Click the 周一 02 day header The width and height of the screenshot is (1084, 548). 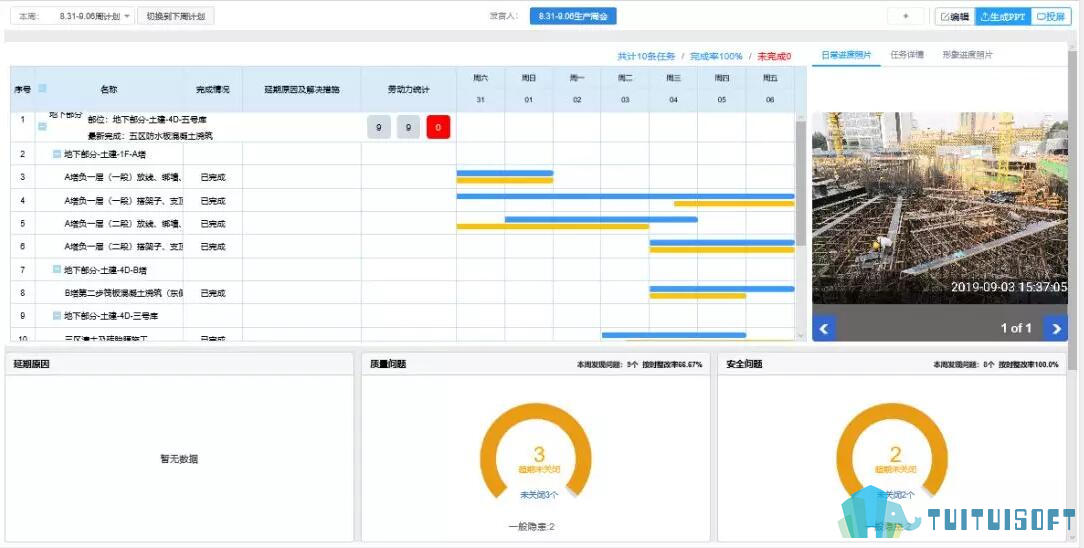coord(577,89)
